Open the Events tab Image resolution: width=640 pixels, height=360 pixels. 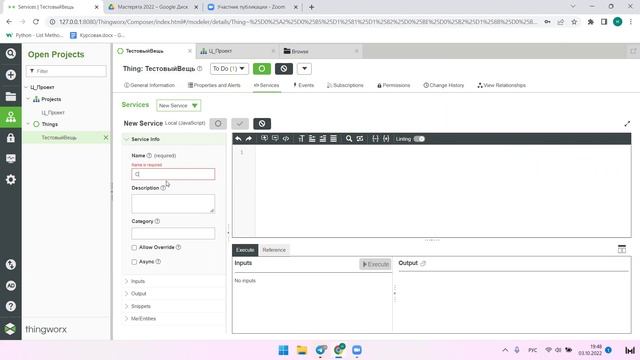point(303,85)
